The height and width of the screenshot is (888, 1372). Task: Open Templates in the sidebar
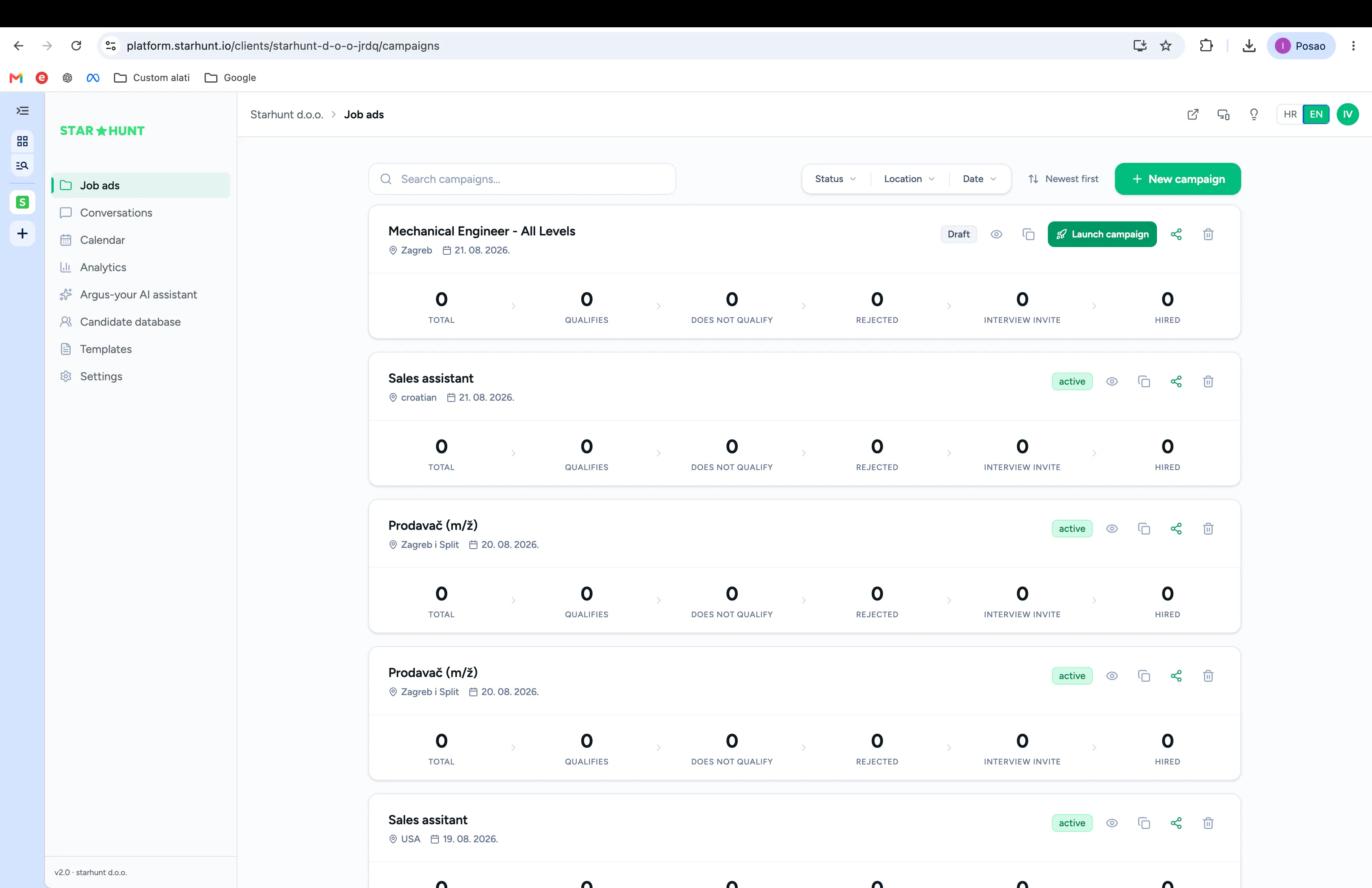[141, 349]
